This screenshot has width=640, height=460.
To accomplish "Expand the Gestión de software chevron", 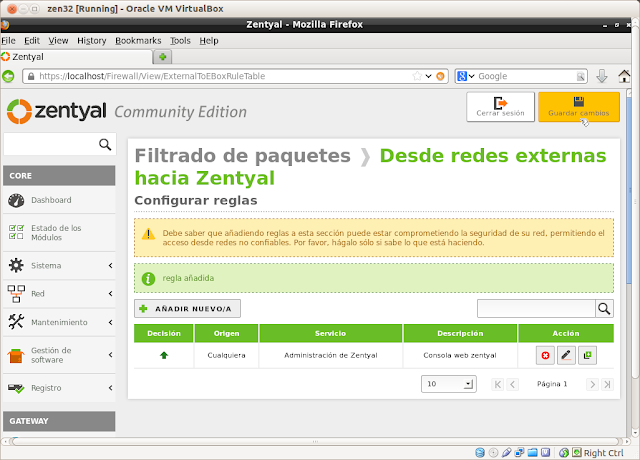I will click(111, 355).
